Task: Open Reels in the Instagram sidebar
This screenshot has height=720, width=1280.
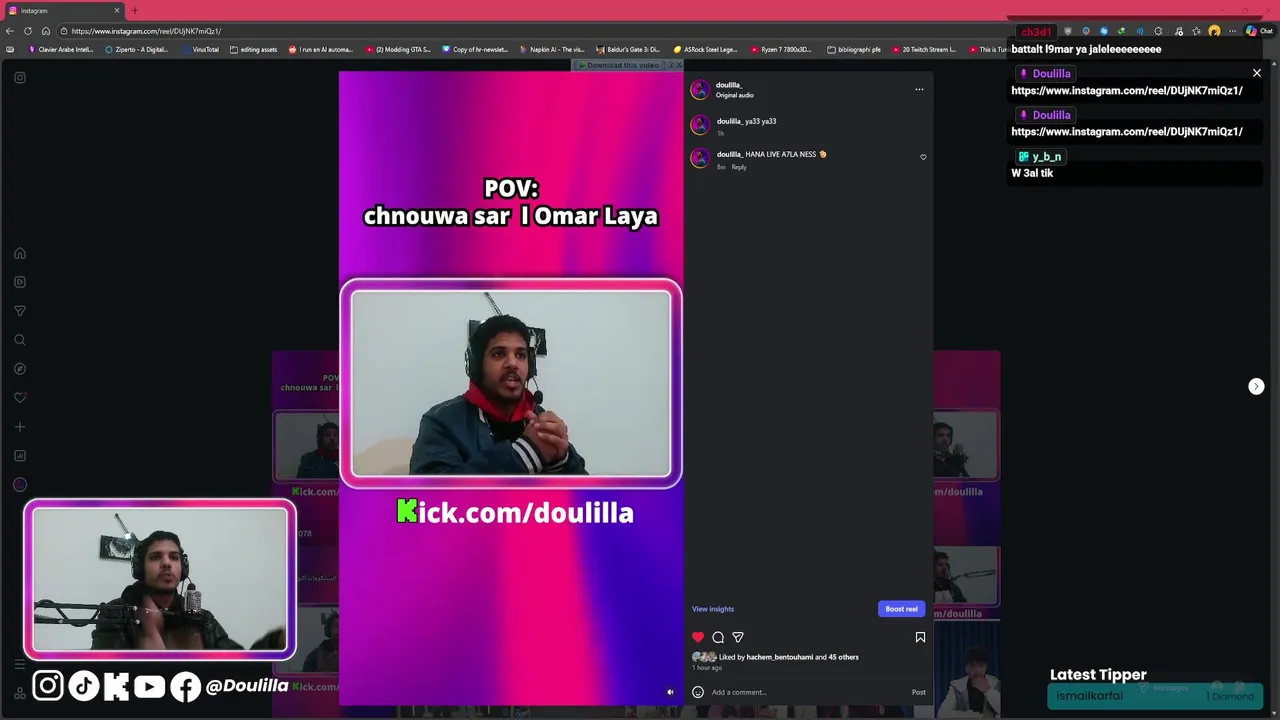Action: [x=19, y=282]
